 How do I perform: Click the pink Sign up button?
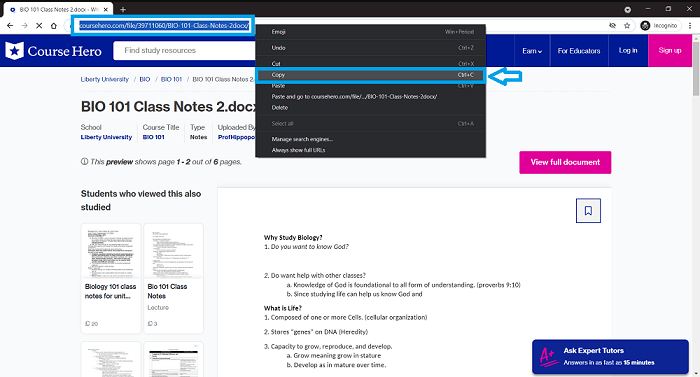pyautogui.click(x=670, y=50)
